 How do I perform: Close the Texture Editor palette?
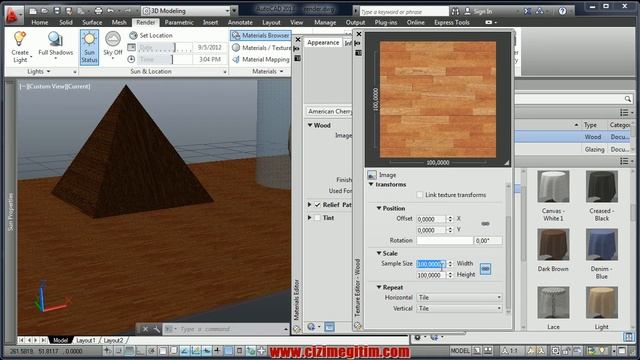click(358, 34)
